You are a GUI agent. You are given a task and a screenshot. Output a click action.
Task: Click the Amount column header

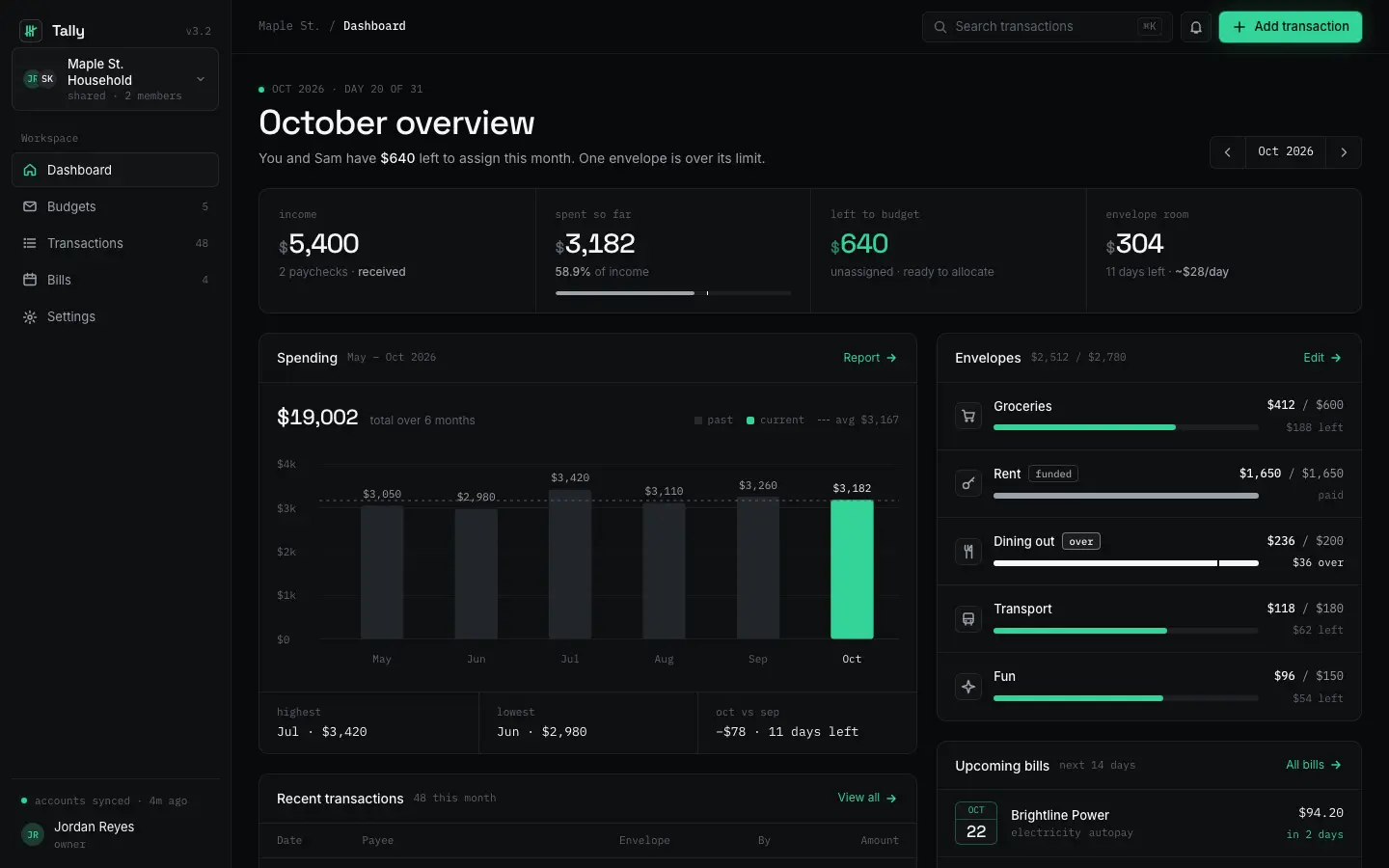click(880, 841)
